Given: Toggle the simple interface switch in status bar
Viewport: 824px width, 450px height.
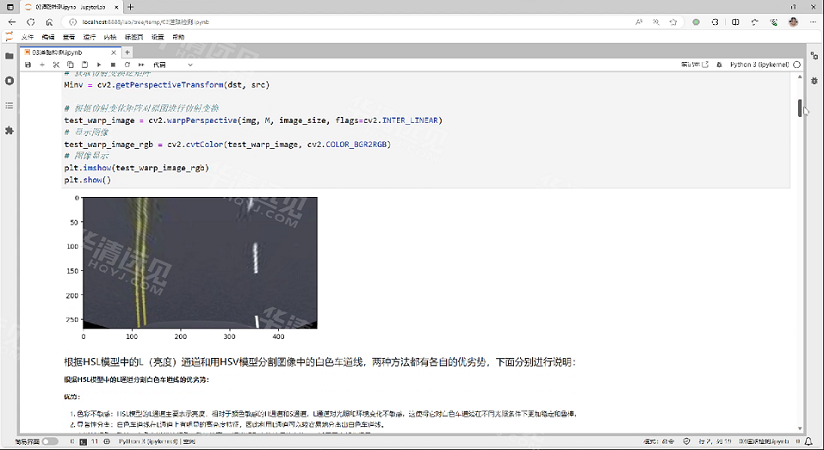Looking at the screenshot, I should (49, 441).
